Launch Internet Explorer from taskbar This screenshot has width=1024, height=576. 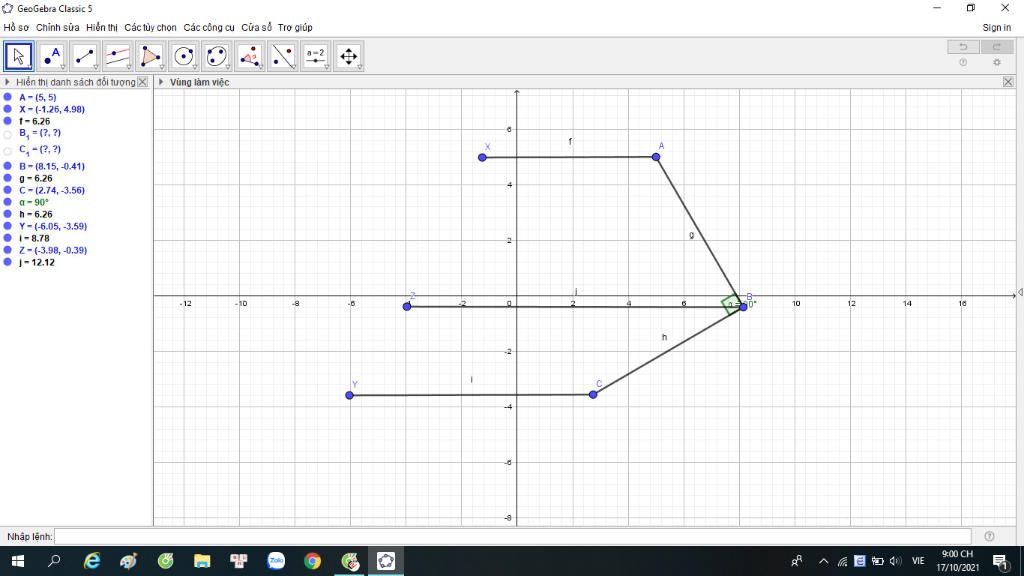pyautogui.click(x=92, y=561)
